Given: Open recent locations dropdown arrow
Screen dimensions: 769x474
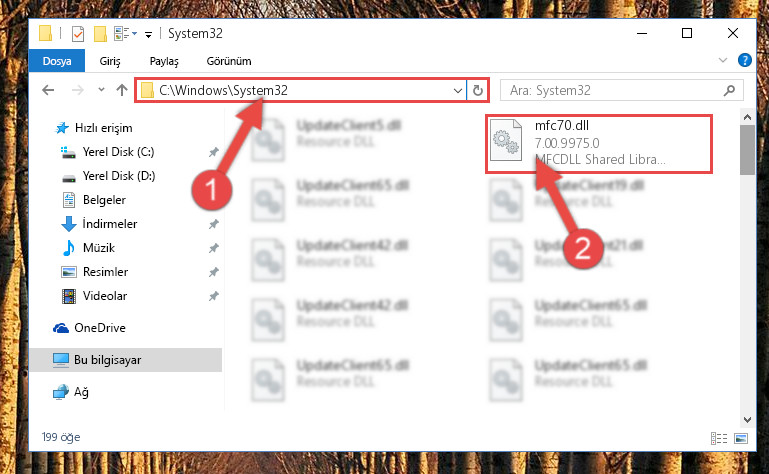Looking at the screenshot, I should 101,90.
